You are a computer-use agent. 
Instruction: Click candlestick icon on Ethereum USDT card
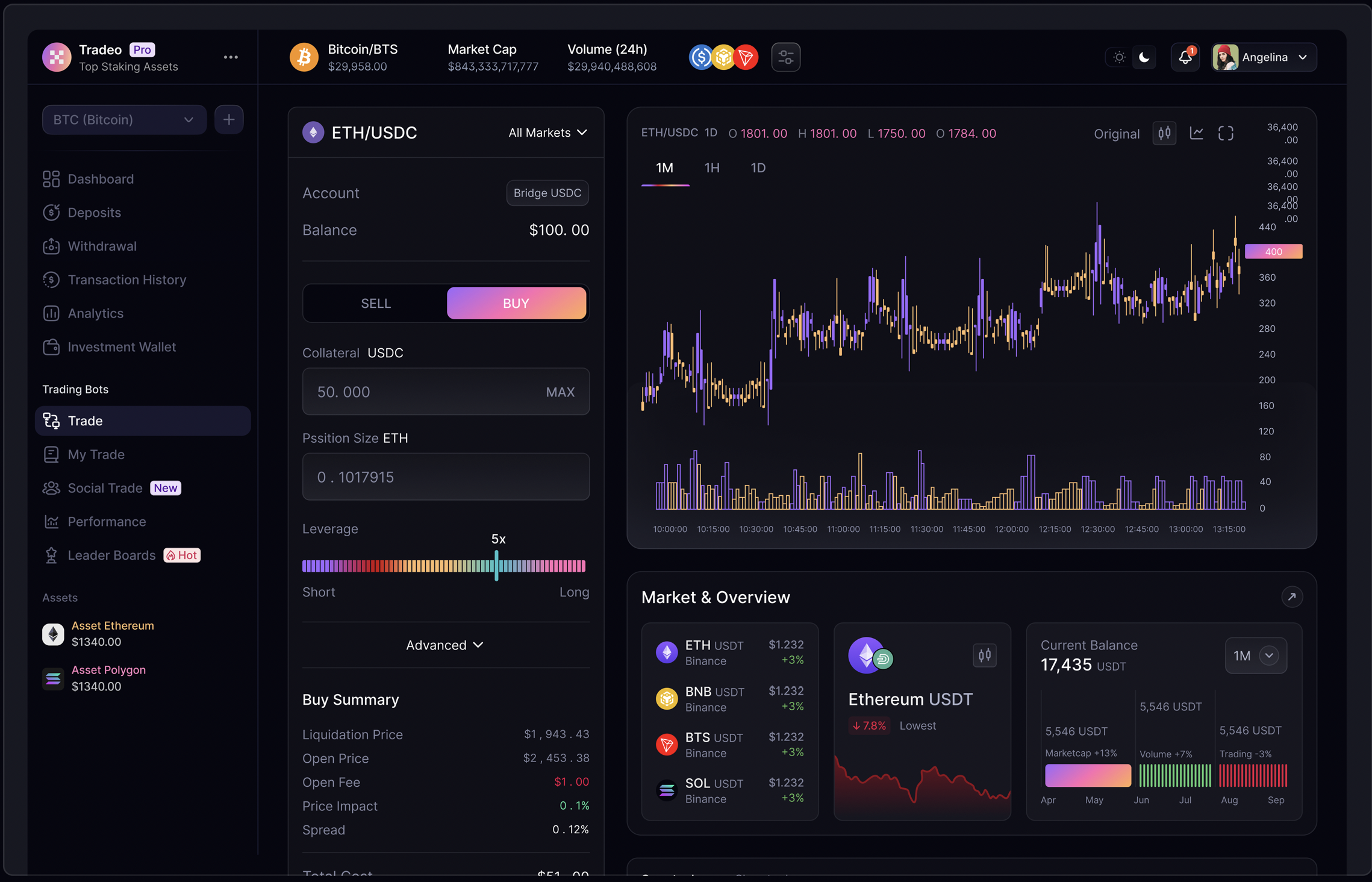pos(985,655)
